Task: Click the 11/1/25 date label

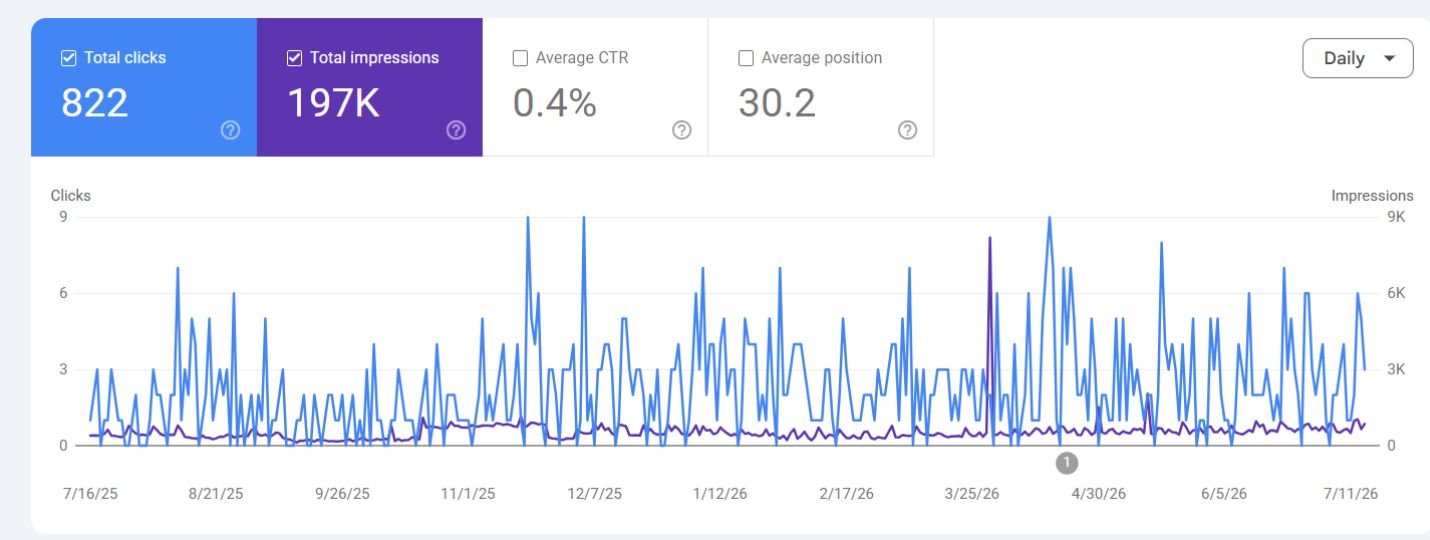Action: coord(468,494)
